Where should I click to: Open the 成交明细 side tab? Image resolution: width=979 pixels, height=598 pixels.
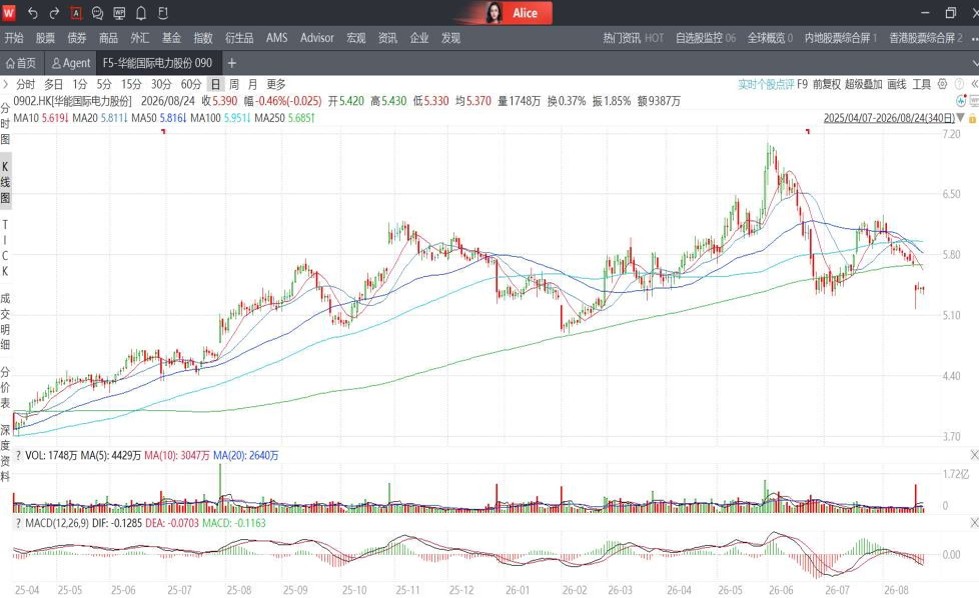pos(6,321)
